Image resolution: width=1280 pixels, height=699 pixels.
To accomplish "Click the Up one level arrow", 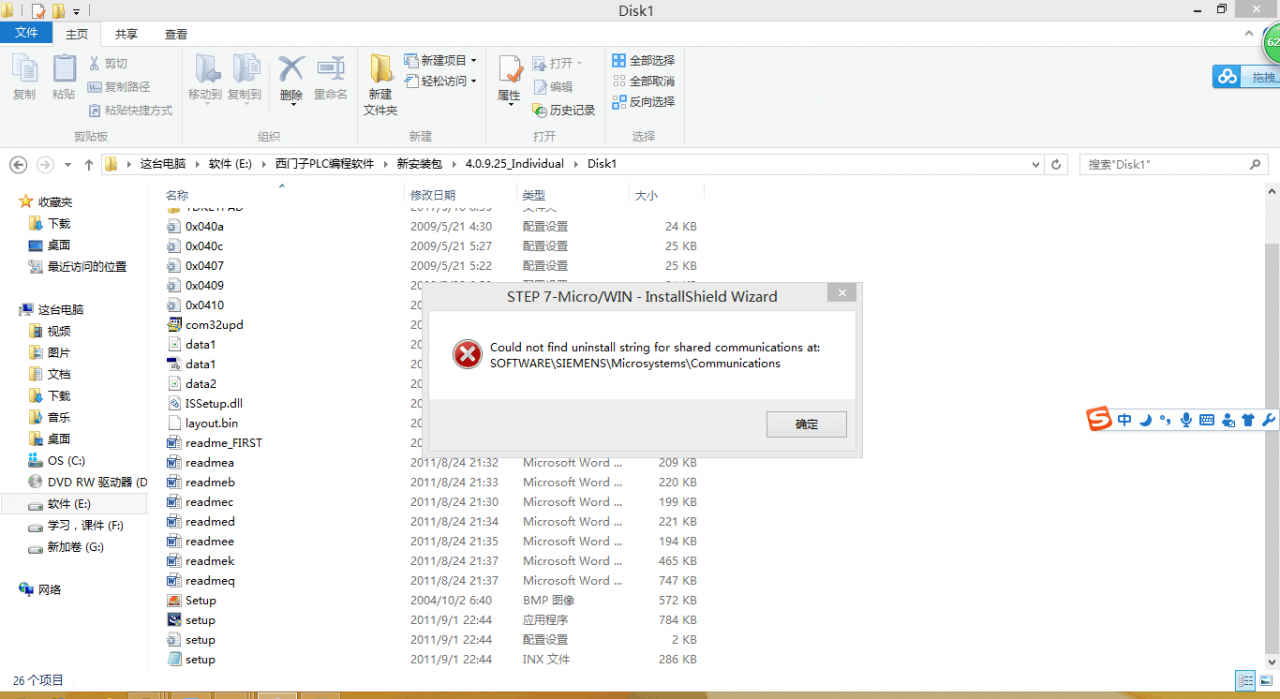I will coord(89,164).
